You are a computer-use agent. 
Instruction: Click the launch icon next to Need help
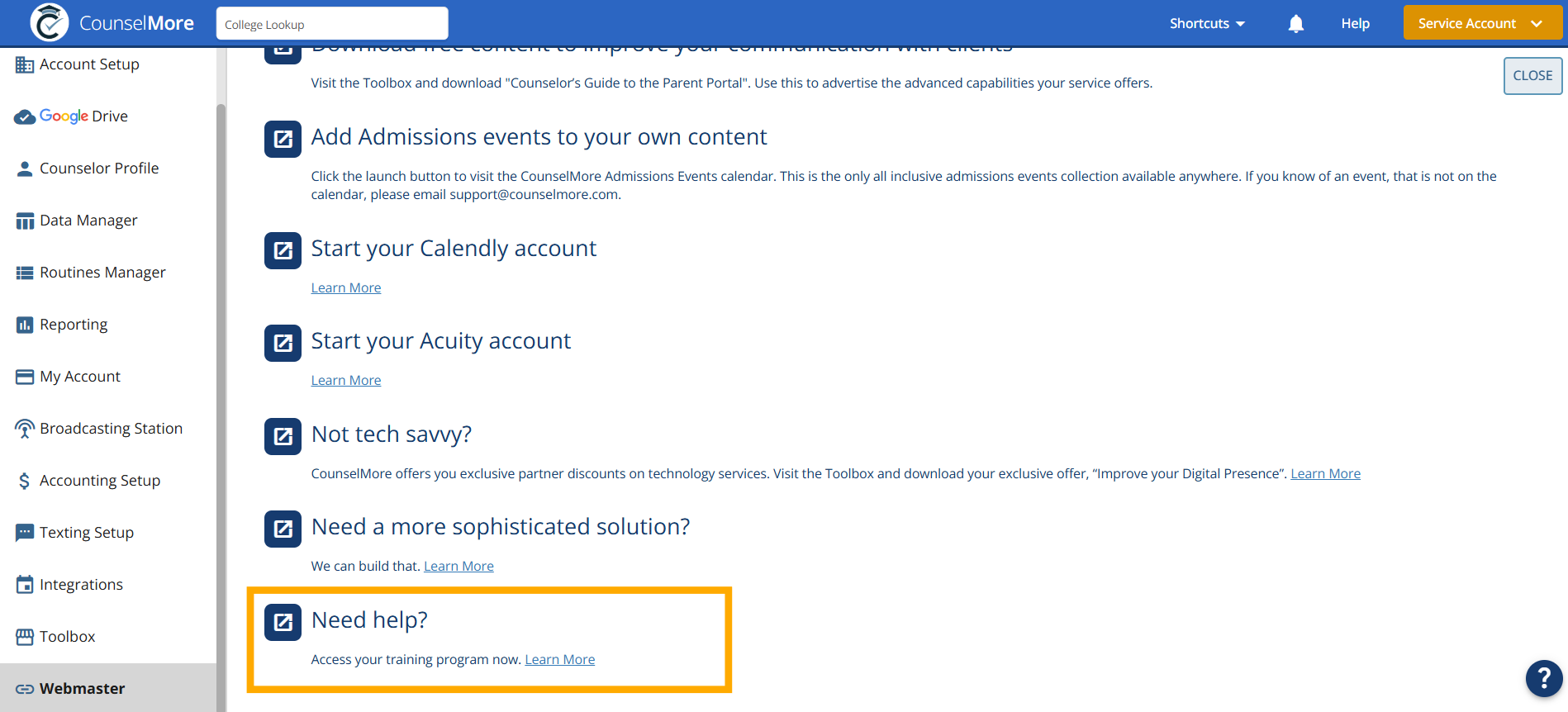point(283,622)
